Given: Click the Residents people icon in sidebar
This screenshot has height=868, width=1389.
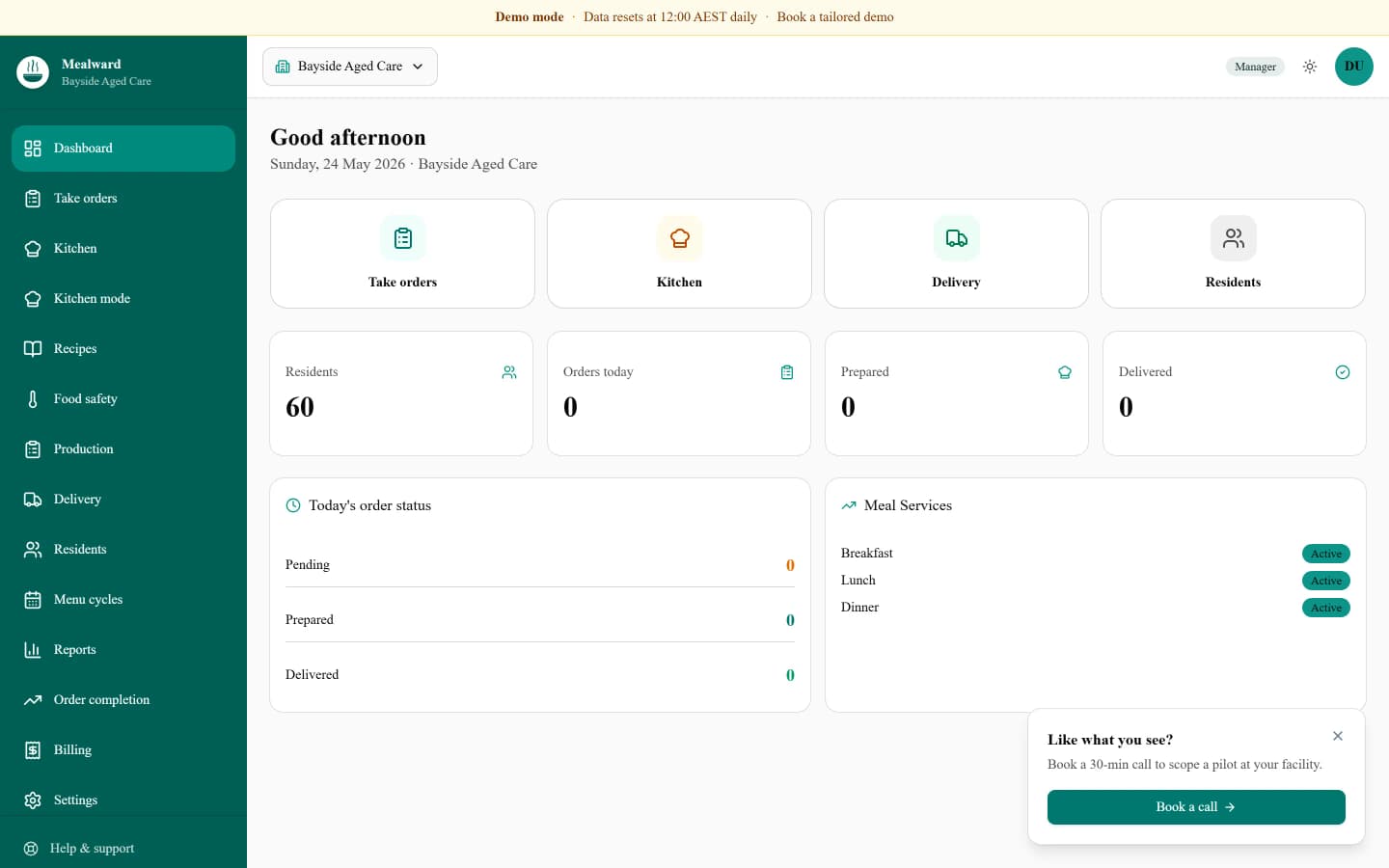Looking at the screenshot, I should [33, 550].
